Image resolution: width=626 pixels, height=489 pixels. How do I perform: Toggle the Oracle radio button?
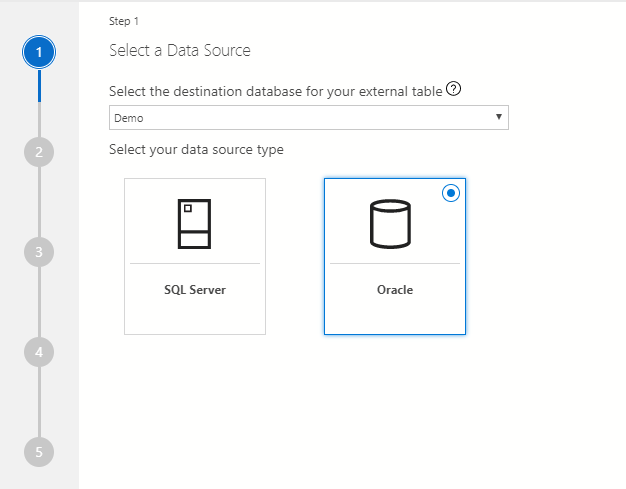451,193
